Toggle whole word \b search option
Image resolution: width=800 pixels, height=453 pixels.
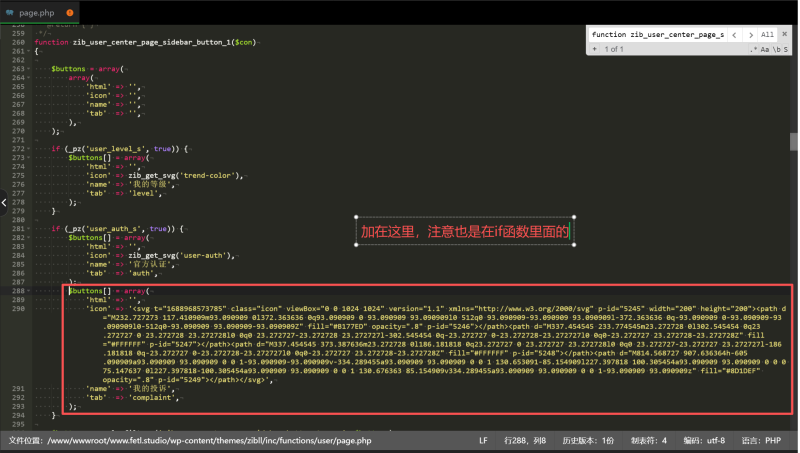coord(776,48)
